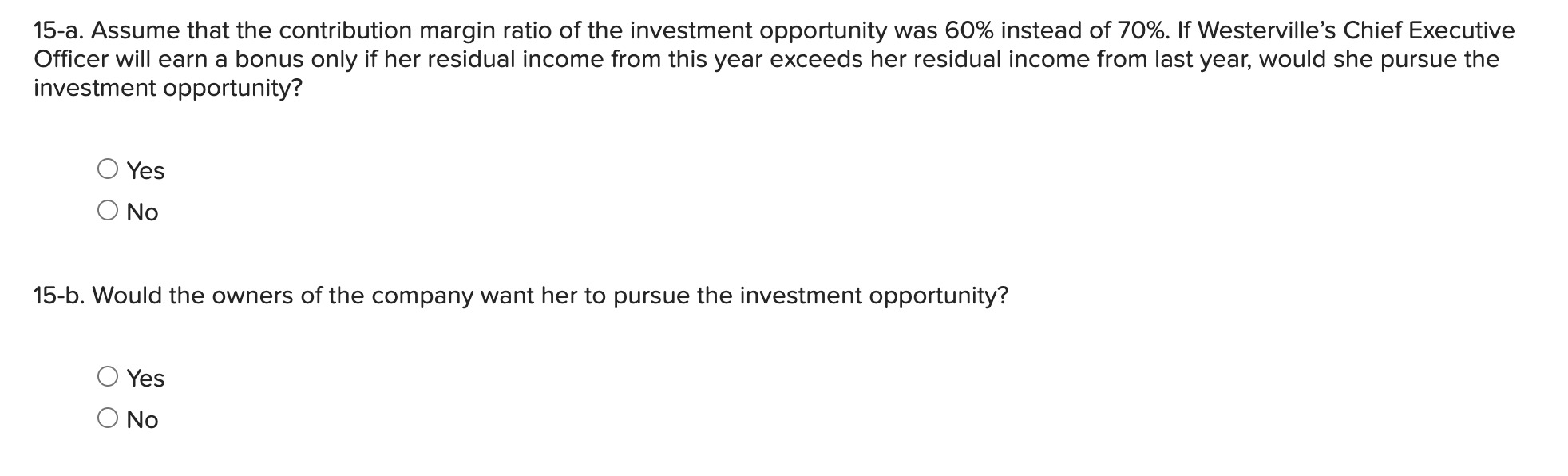This screenshot has height=476, width=1568.
Task: Click the Yes label under question 15-b
Action: pyautogui.click(x=145, y=377)
